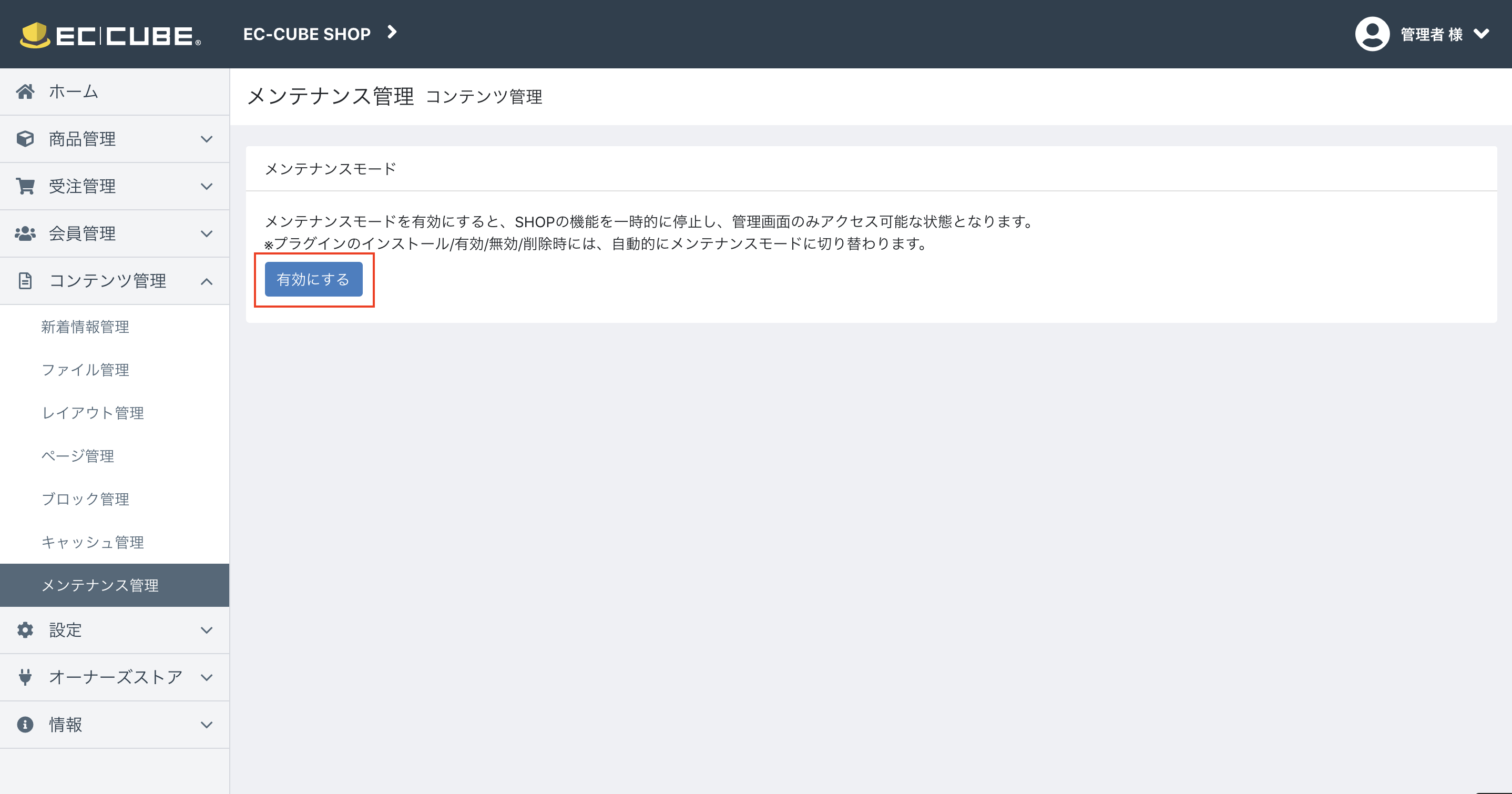Open 新着情報管理 from the sidebar
The image size is (1512, 794).
pyautogui.click(x=85, y=327)
